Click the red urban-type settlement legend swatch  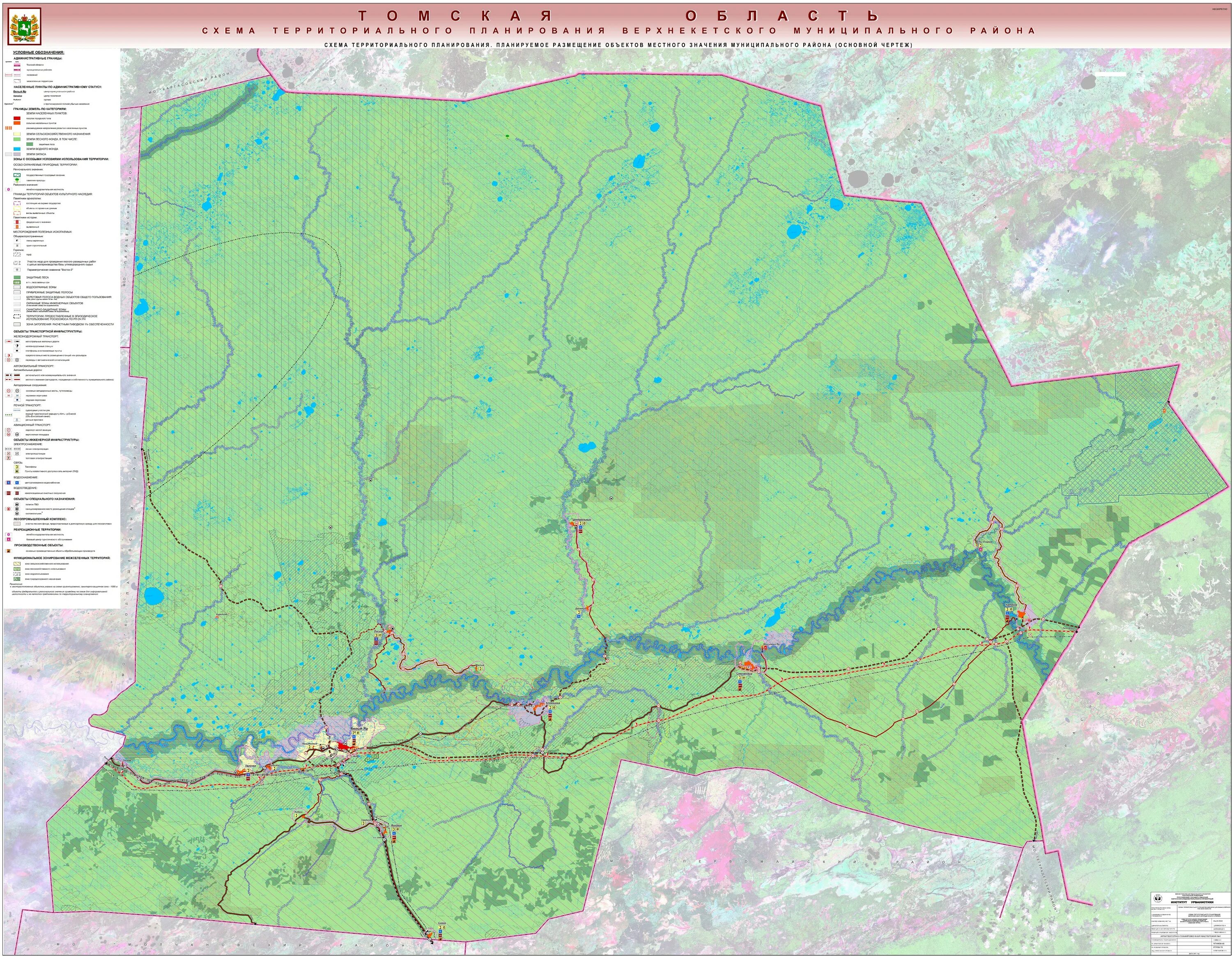tap(17, 119)
